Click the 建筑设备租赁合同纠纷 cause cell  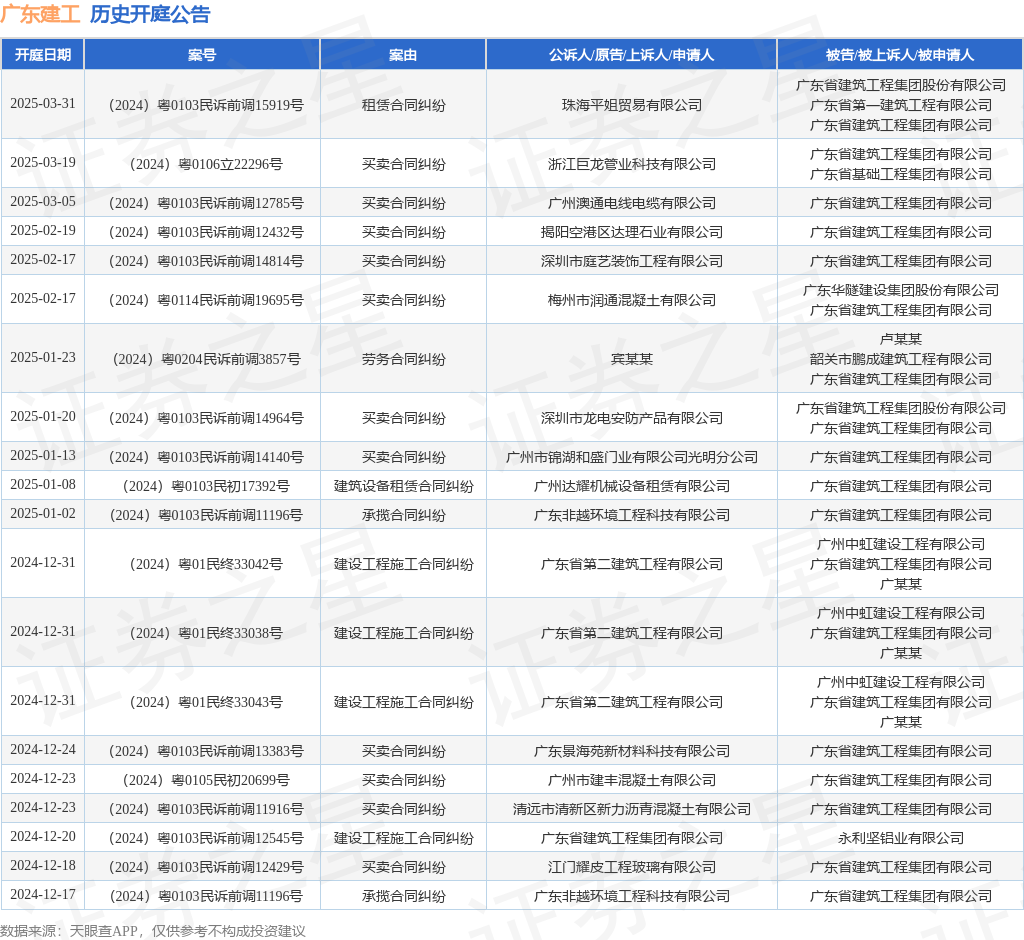404,486
